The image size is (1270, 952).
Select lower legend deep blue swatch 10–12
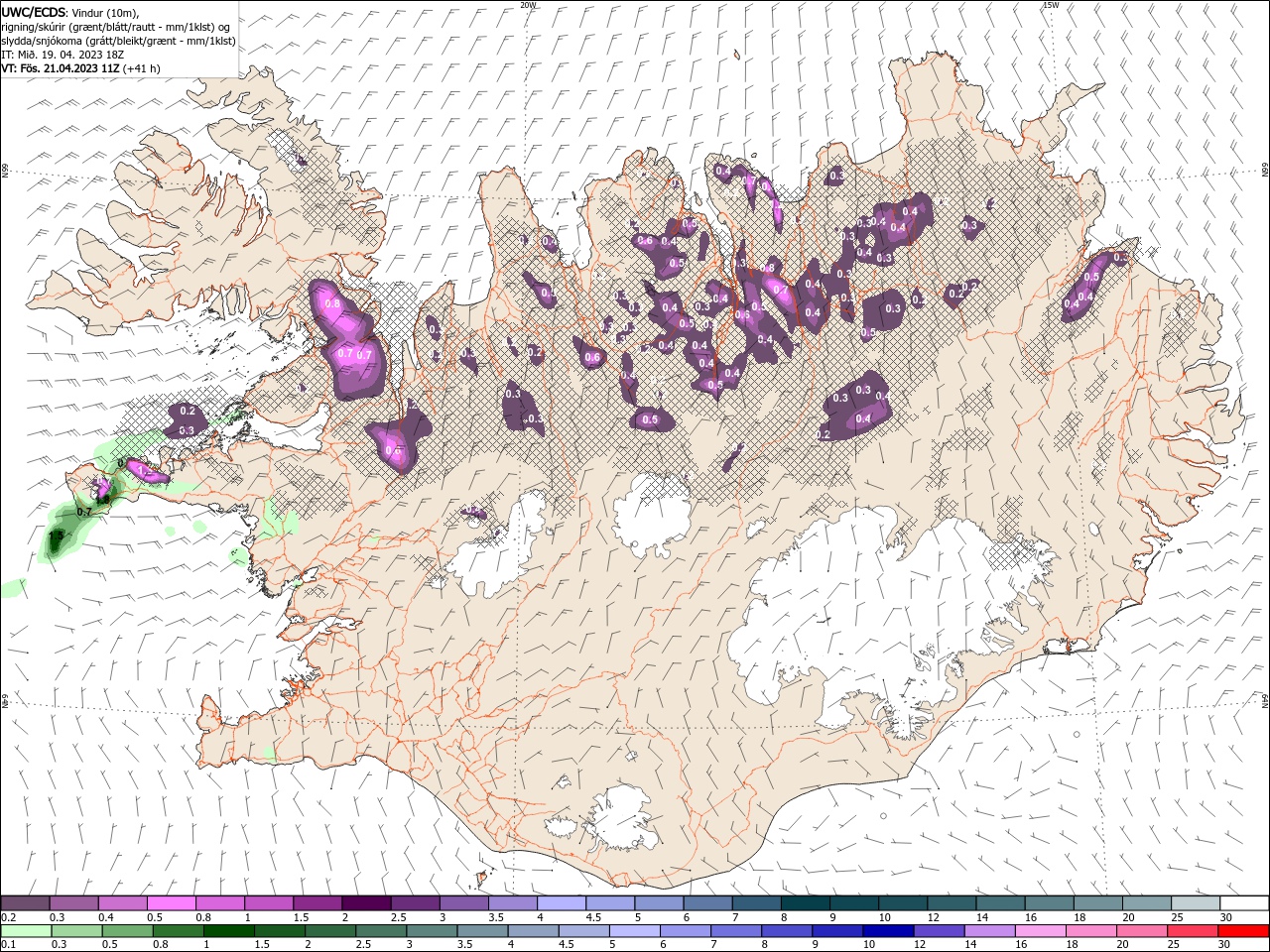(x=888, y=931)
